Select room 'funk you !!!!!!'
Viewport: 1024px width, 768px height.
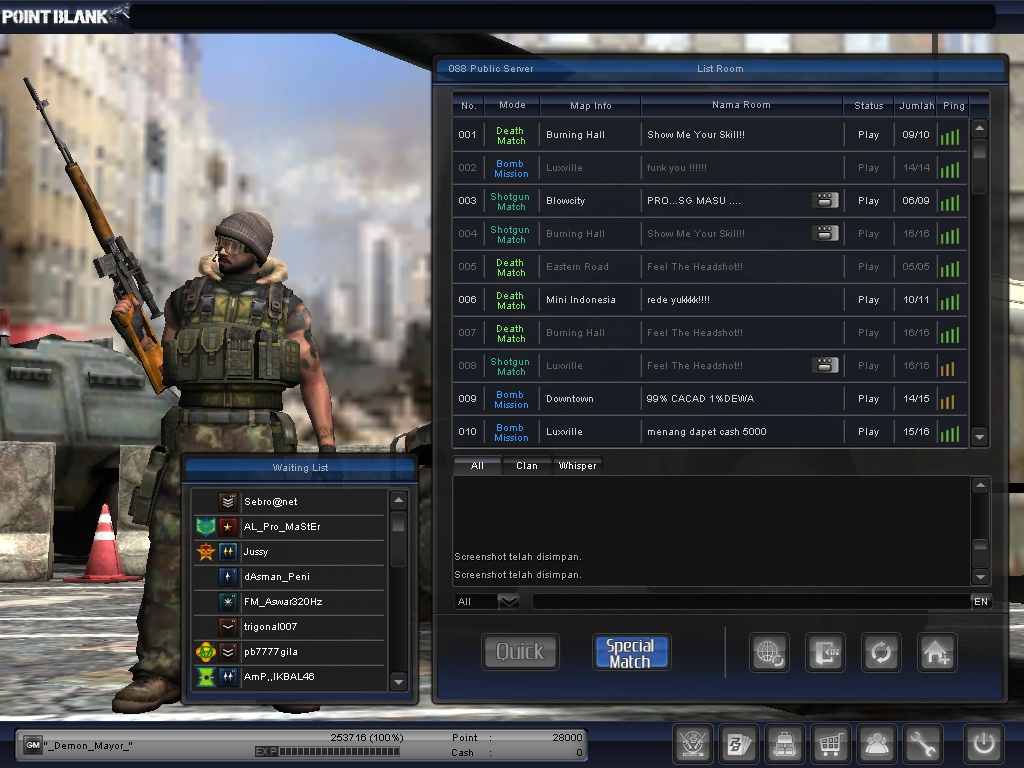tap(710, 167)
